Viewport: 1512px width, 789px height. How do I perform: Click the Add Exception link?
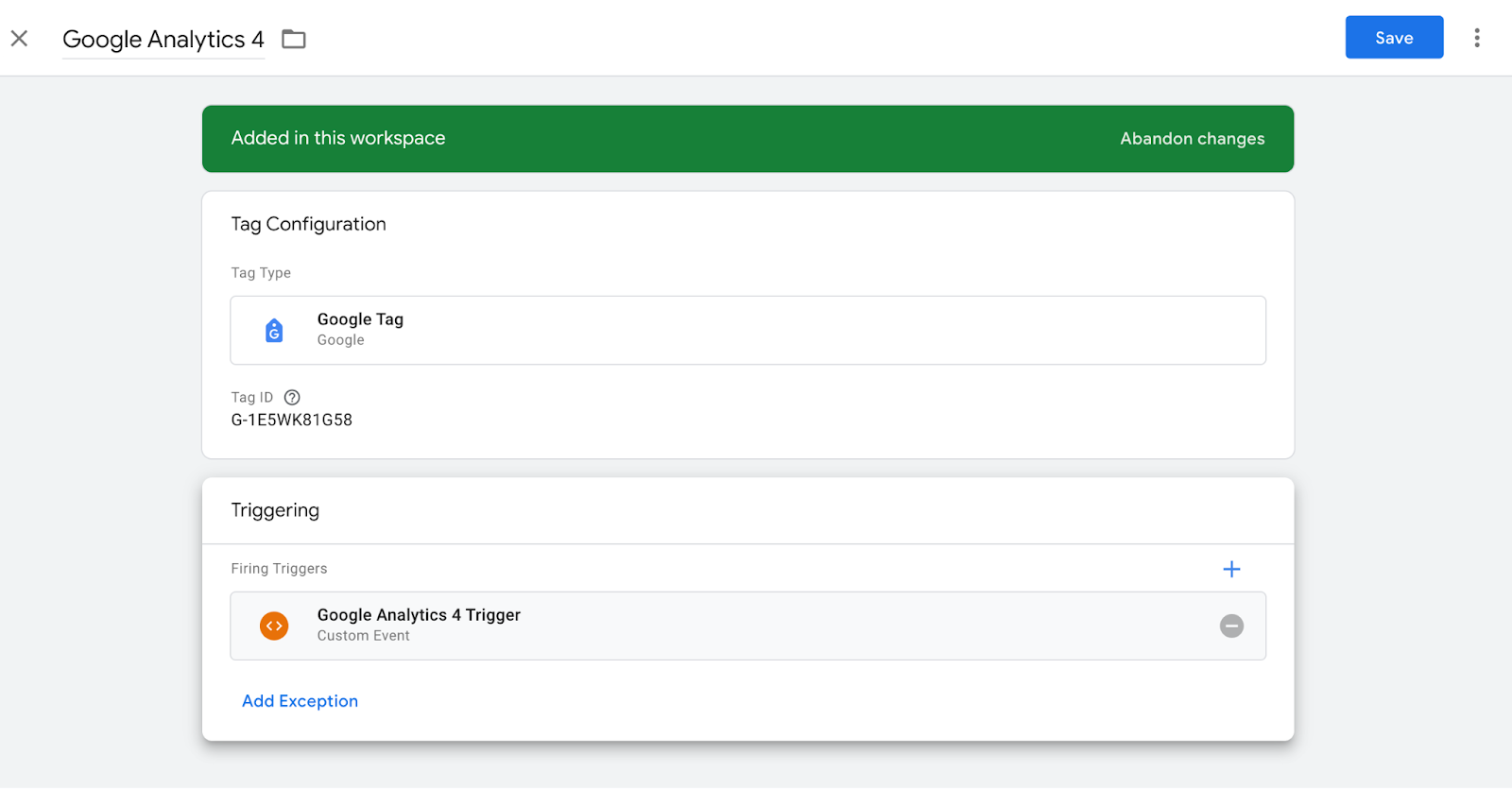(x=300, y=701)
